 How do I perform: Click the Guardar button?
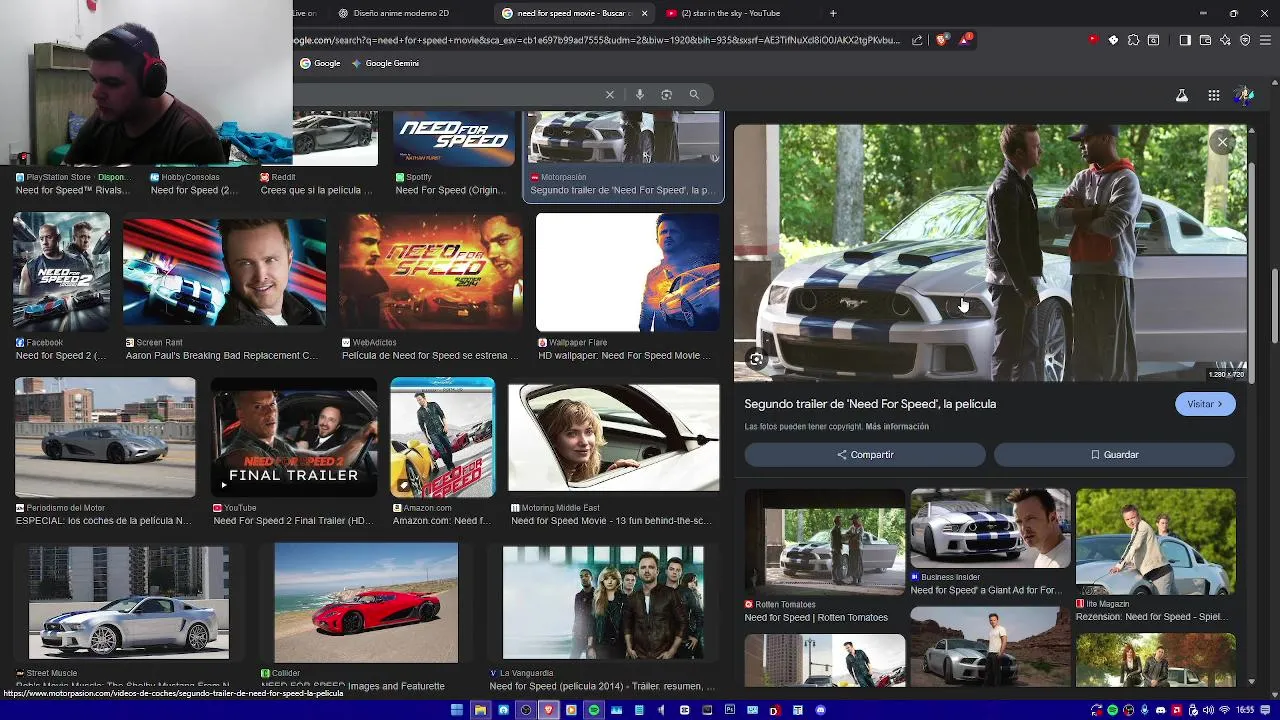click(x=1114, y=454)
